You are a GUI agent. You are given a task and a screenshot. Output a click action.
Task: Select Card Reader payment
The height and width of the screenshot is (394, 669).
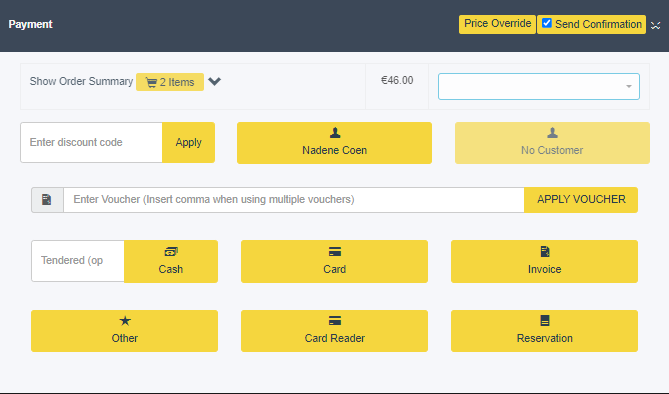click(334, 331)
